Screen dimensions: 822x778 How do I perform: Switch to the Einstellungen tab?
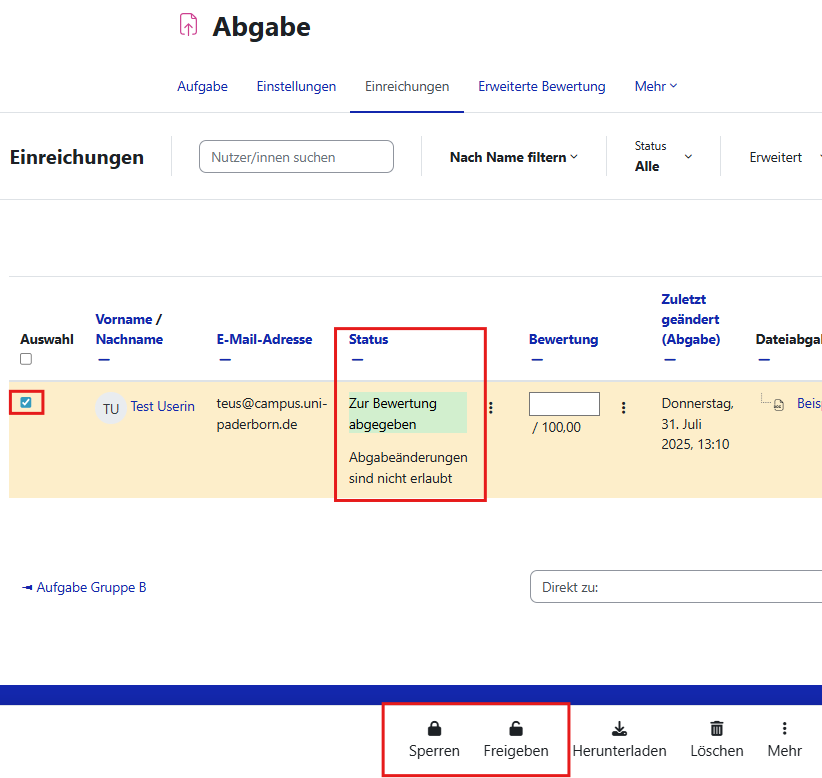296,87
